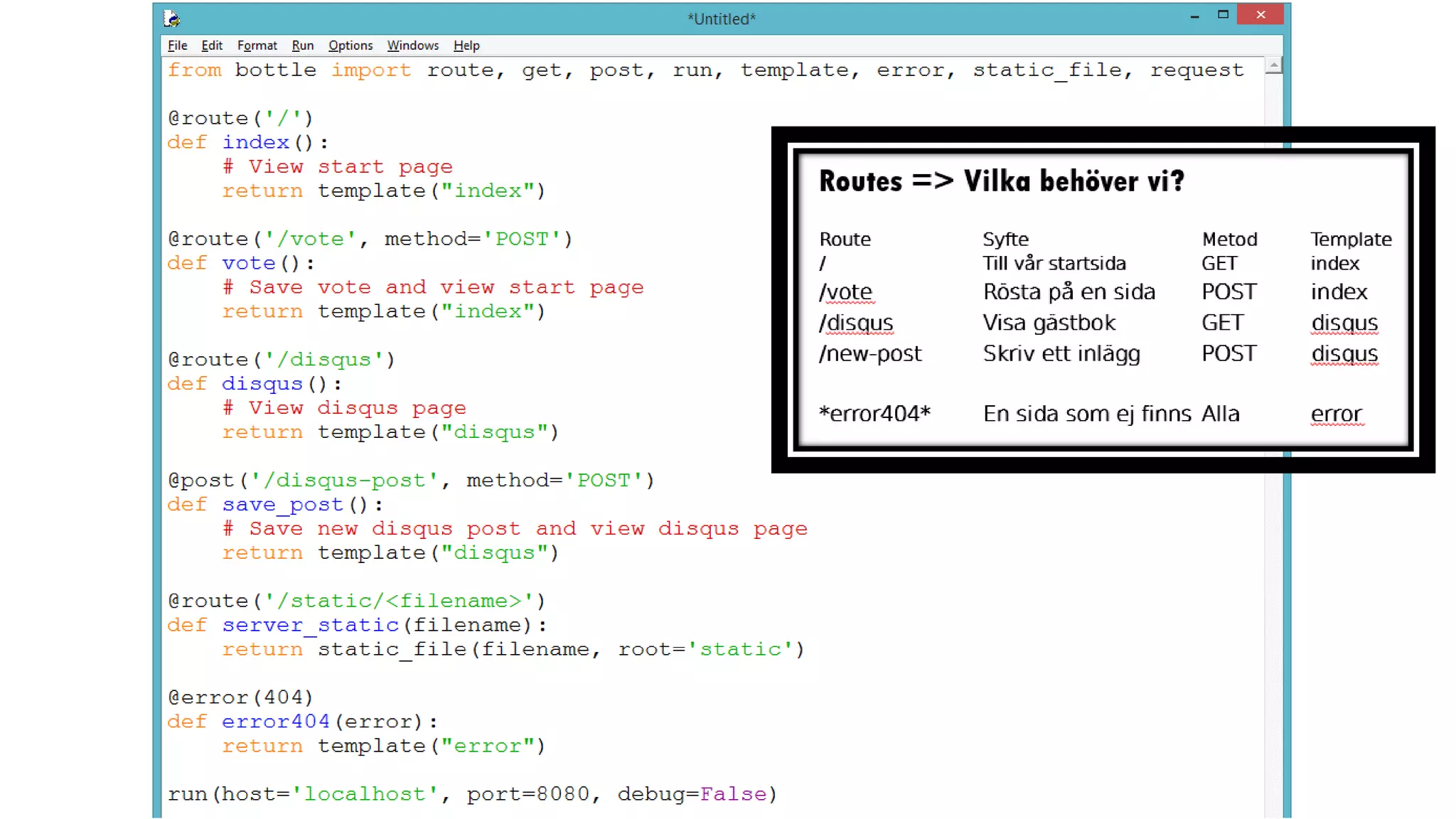
Task: Minimize the Untitled editor window
Action: [1194, 16]
